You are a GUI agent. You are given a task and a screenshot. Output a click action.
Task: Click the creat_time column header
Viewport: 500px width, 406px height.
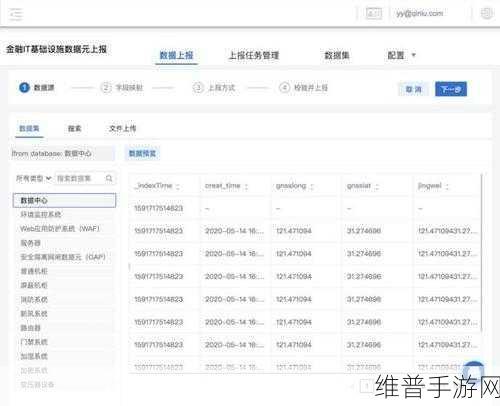(223, 186)
